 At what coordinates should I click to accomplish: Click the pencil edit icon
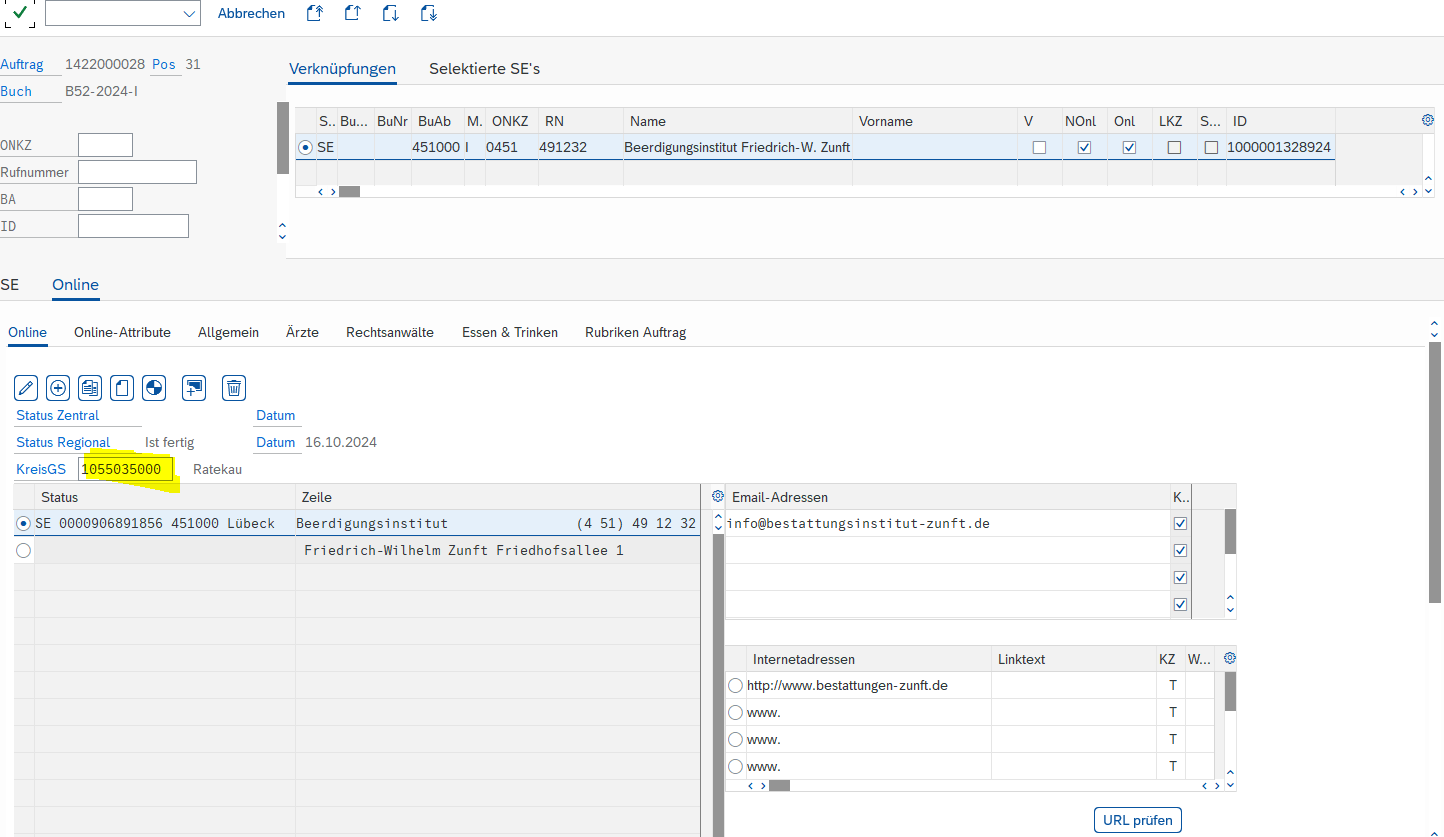point(27,388)
